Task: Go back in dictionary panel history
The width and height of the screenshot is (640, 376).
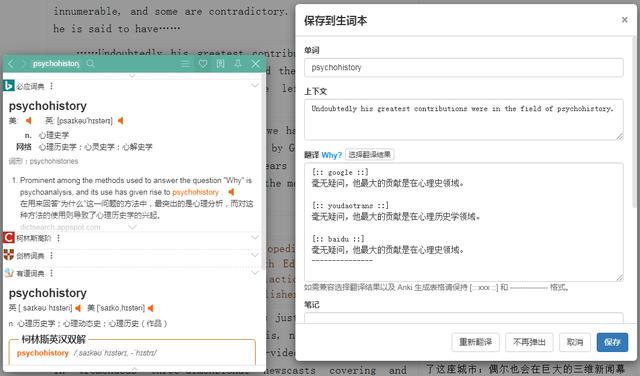Action: click(x=11, y=64)
